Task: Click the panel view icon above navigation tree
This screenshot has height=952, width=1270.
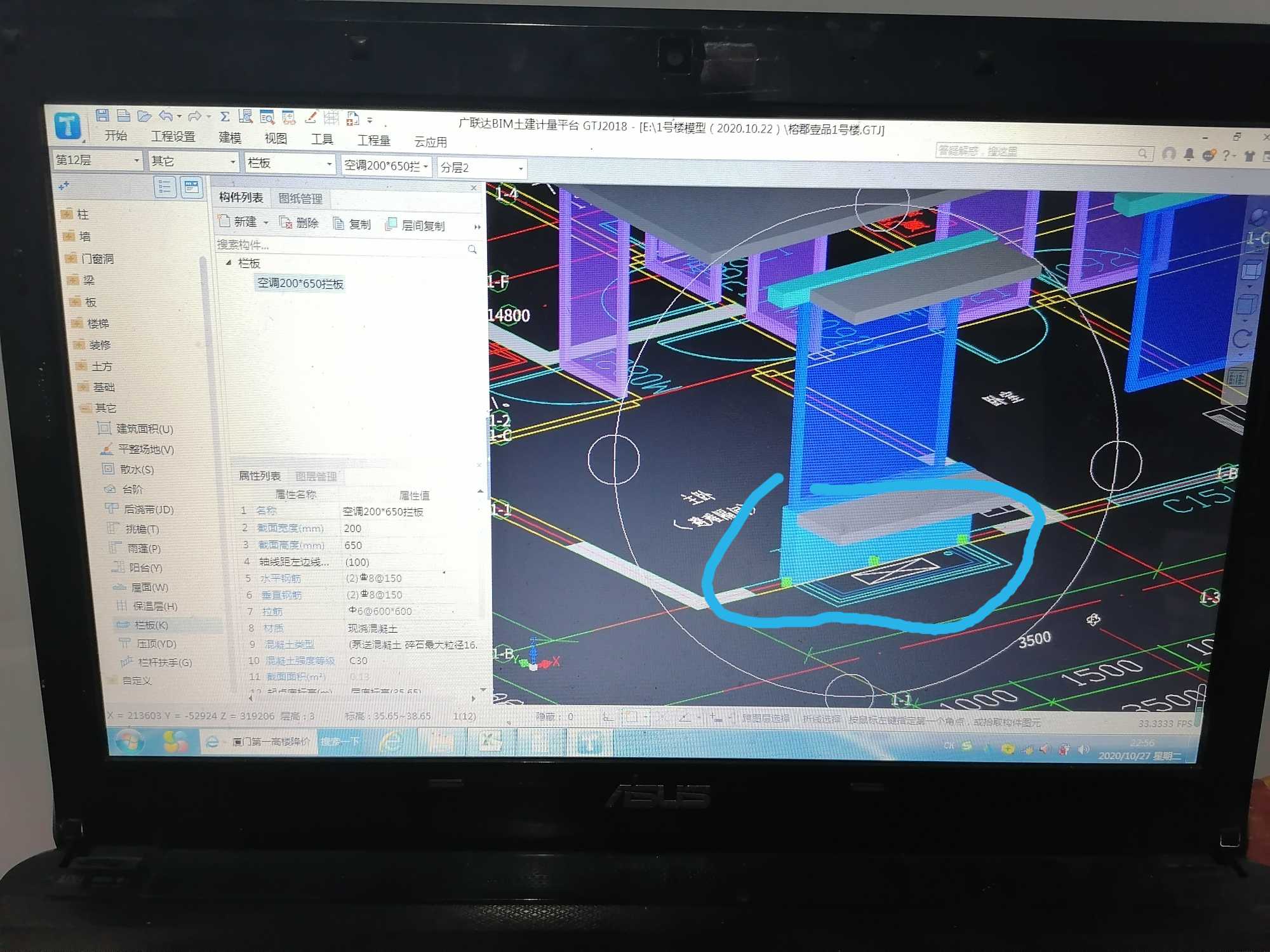Action: coord(191,187)
